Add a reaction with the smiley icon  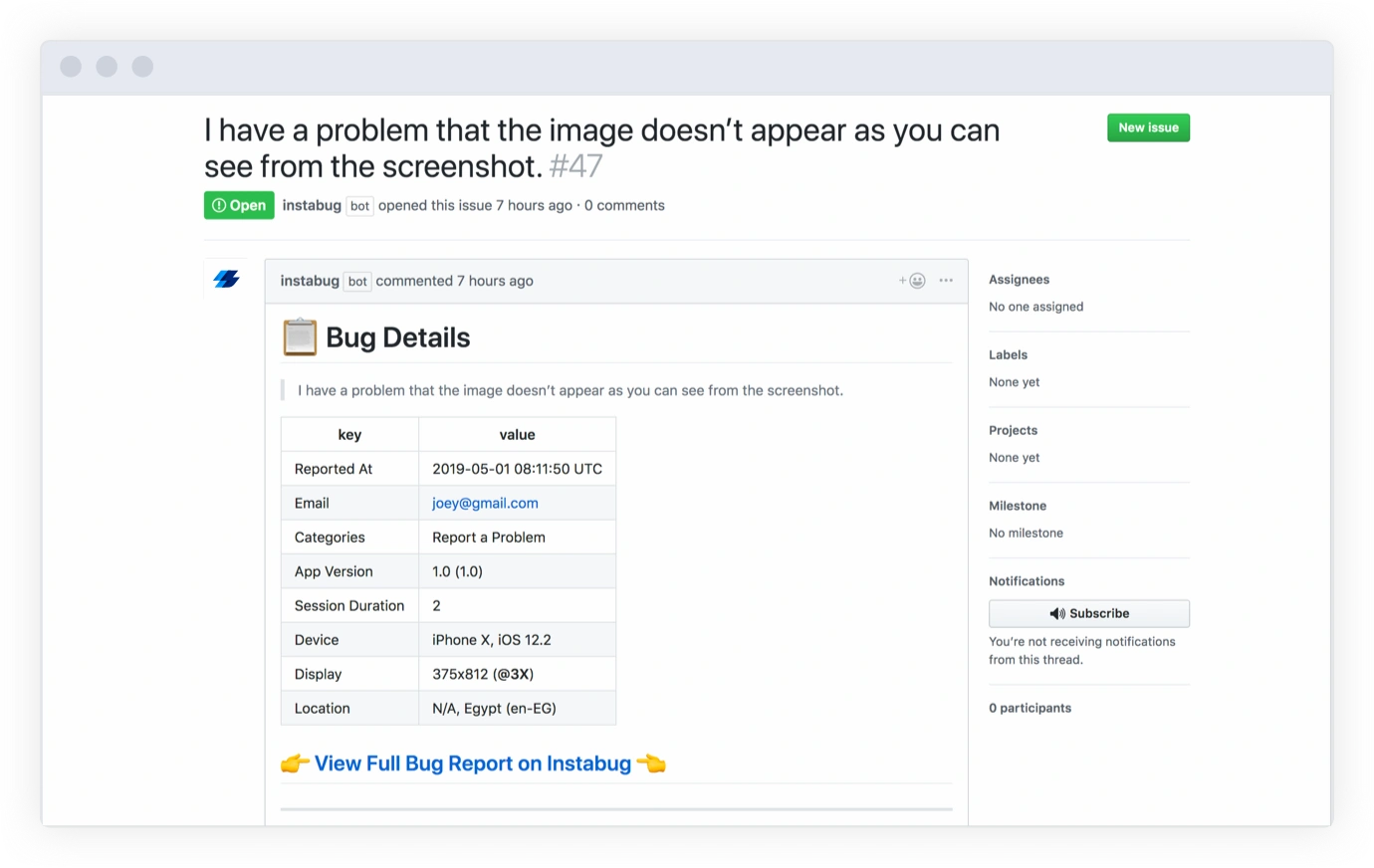point(913,281)
